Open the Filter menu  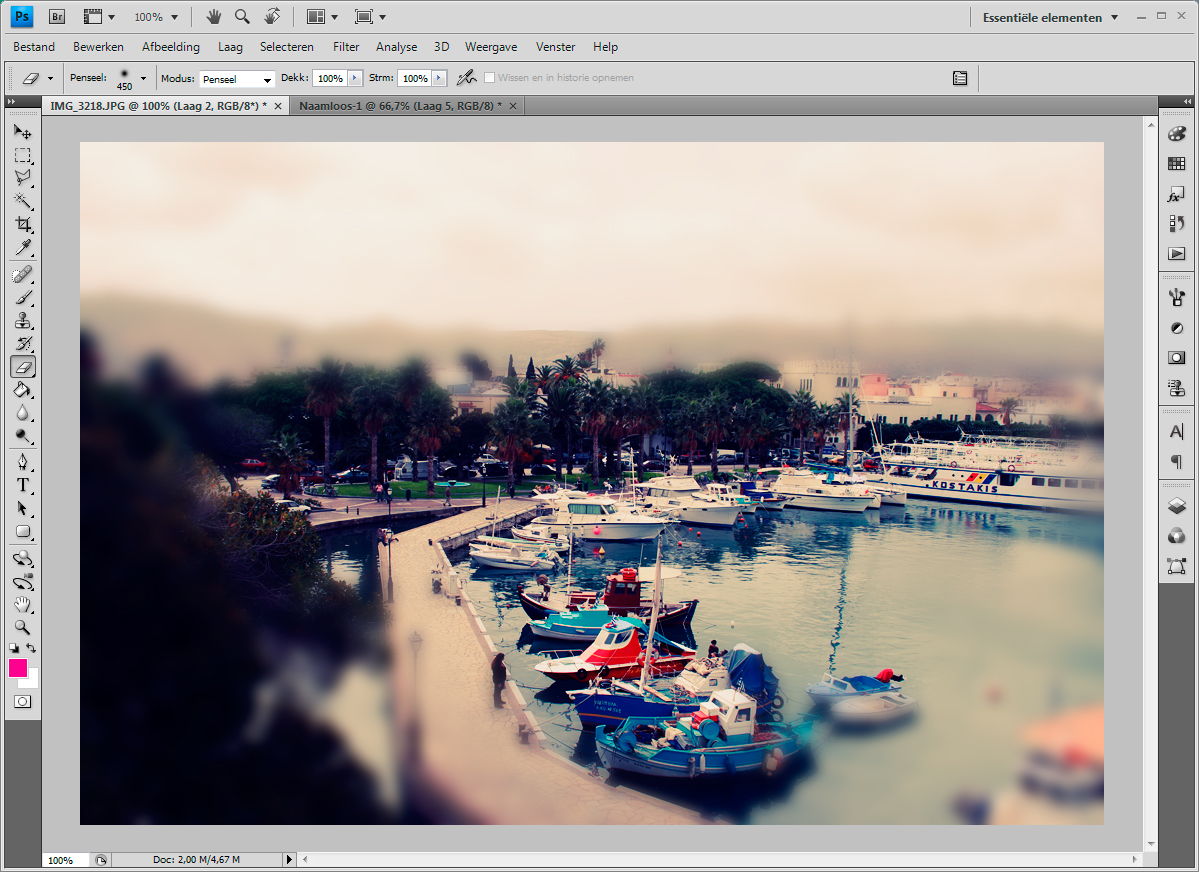tap(346, 47)
